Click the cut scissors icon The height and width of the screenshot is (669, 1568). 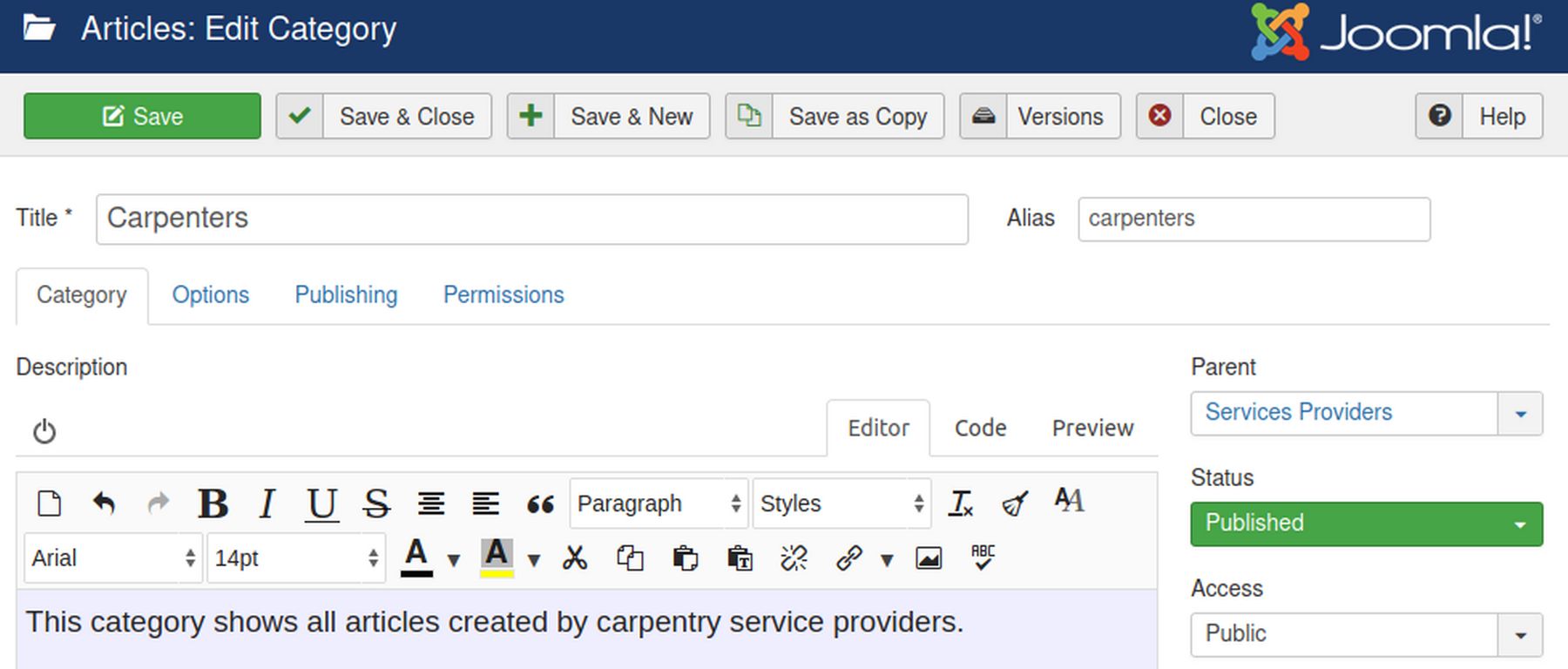(x=575, y=557)
